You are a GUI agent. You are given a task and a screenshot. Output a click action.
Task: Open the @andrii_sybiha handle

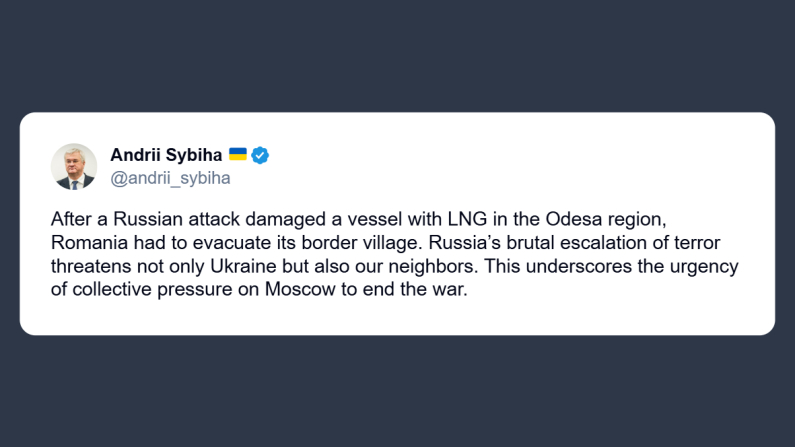pyautogui.click(x=170, y=178)
